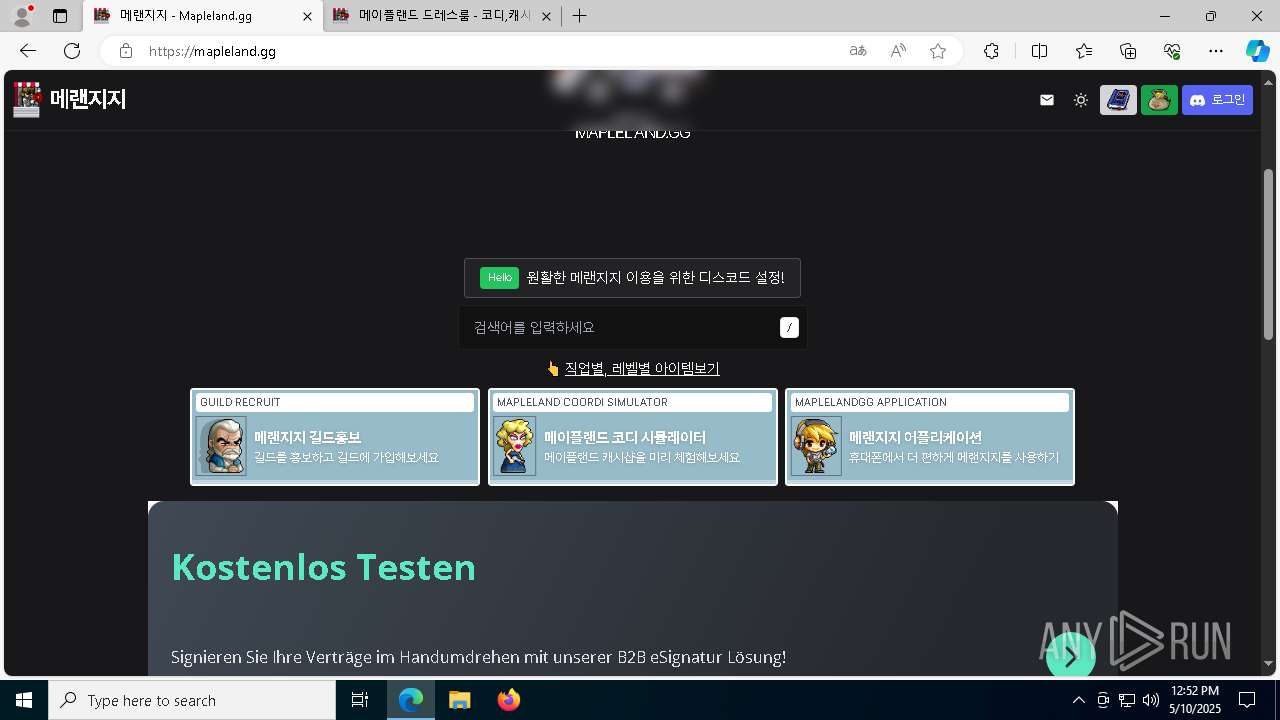
Task: Refresh the current page
Action: click(x=72, y=51)
